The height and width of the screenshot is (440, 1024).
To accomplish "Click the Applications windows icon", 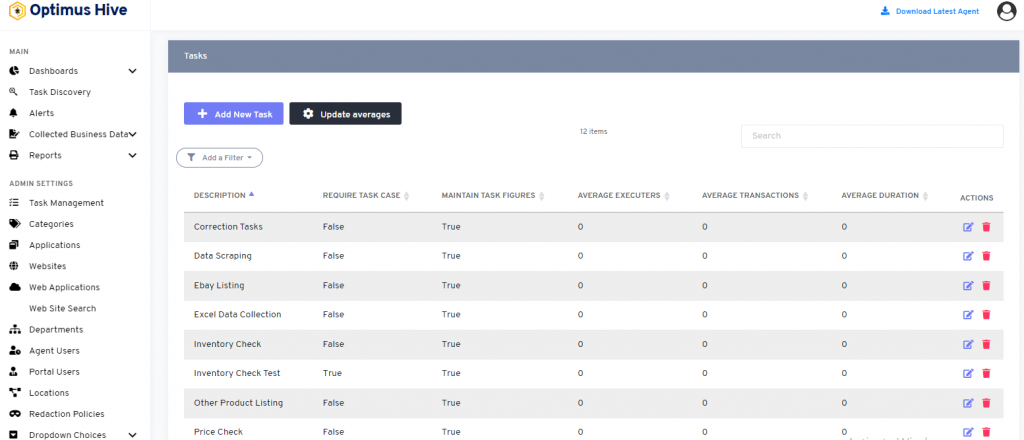I will (14, 245).
